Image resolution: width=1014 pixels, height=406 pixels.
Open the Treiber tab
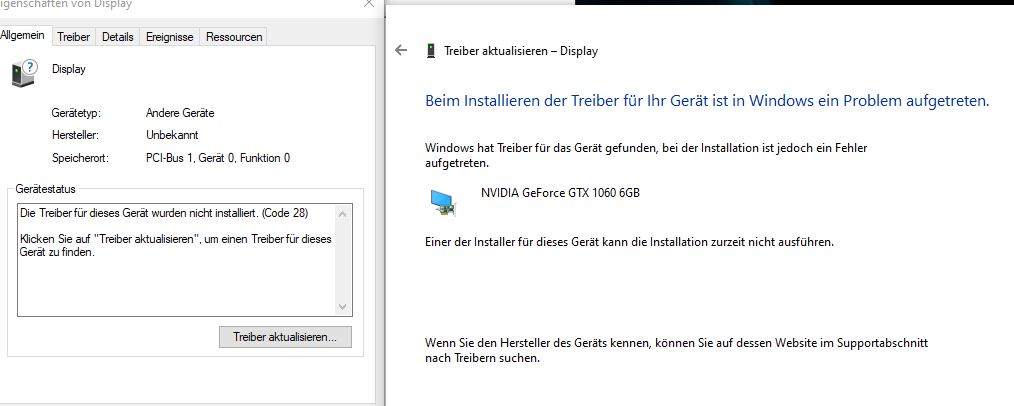(73, 37)
